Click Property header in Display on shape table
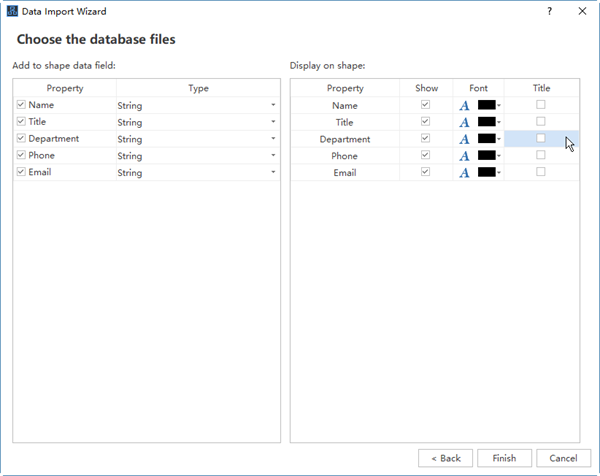 [x=345, y=88]
